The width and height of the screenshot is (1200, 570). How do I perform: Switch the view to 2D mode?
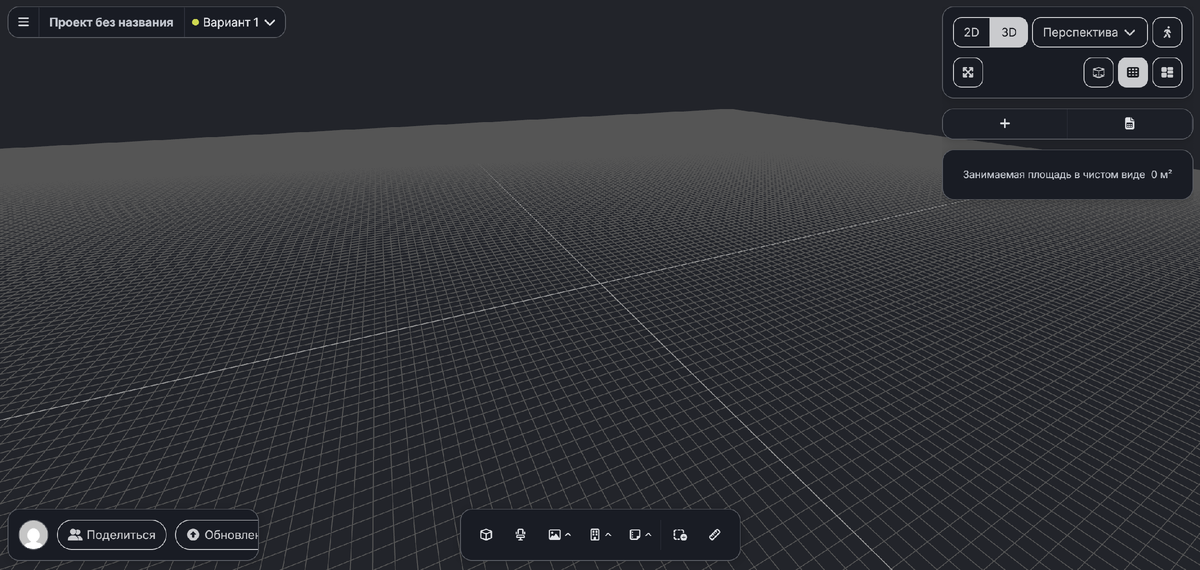(x=971, y=32)
